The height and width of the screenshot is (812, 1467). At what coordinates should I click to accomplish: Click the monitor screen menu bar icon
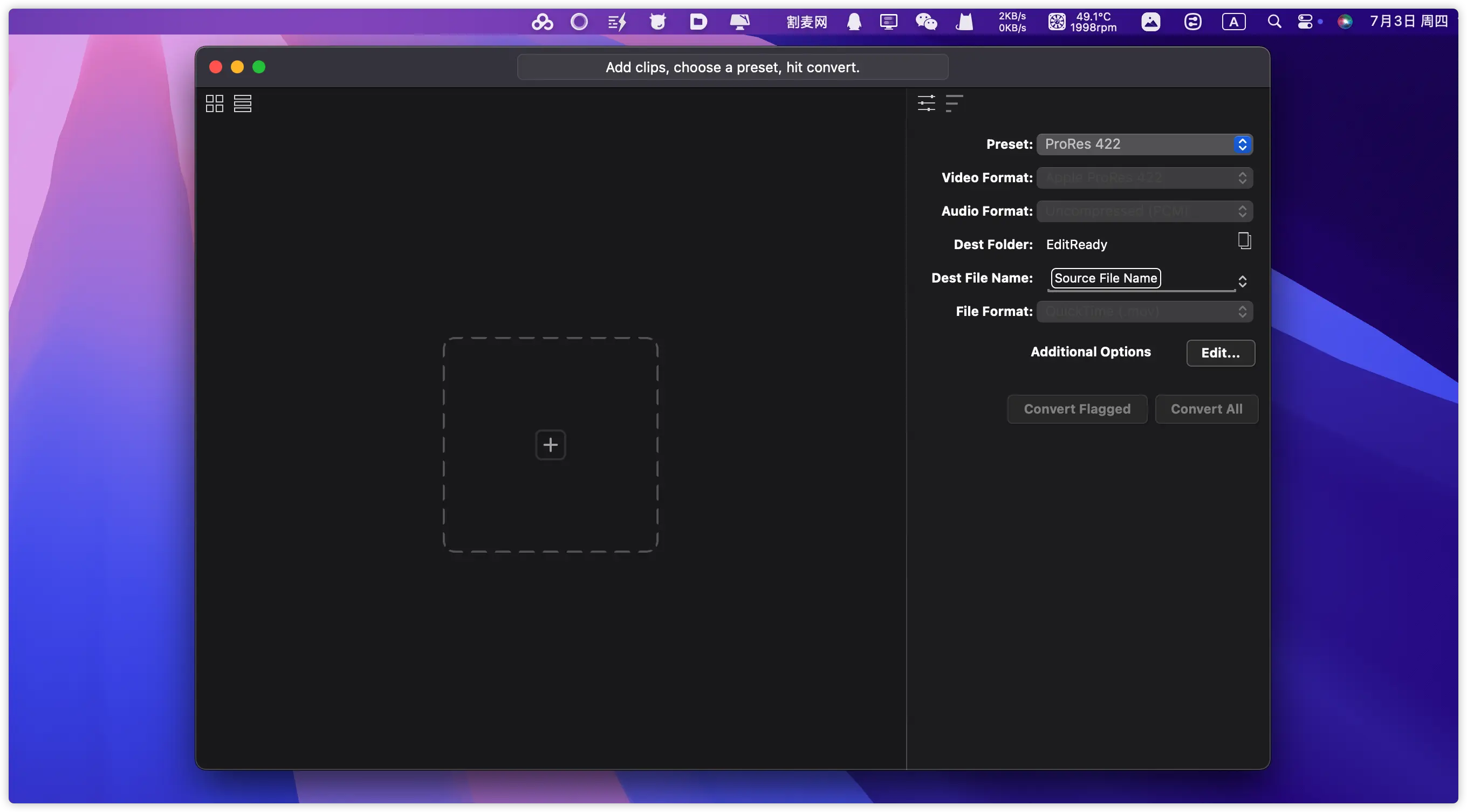coord(888,22)
